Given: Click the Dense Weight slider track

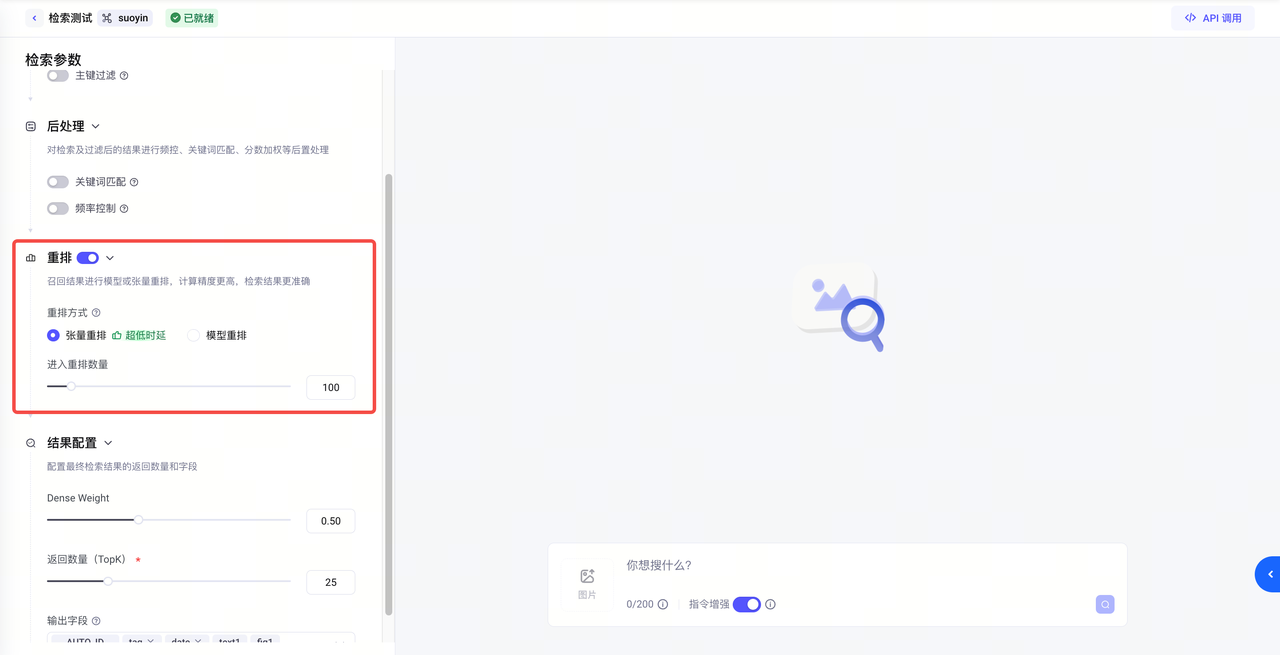Looking at the screenshot, I should 169,520.
